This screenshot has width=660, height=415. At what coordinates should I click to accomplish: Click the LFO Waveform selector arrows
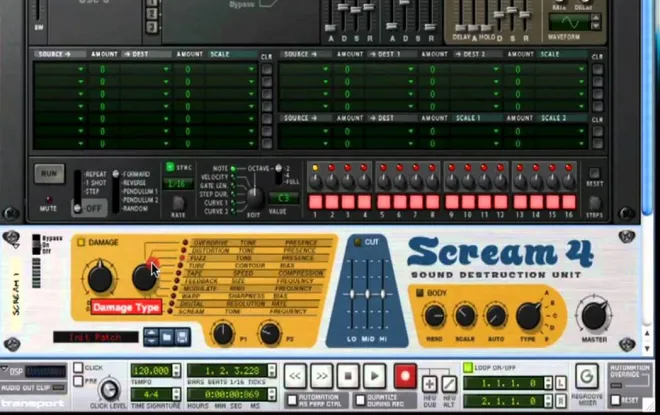tap(595, 22)
